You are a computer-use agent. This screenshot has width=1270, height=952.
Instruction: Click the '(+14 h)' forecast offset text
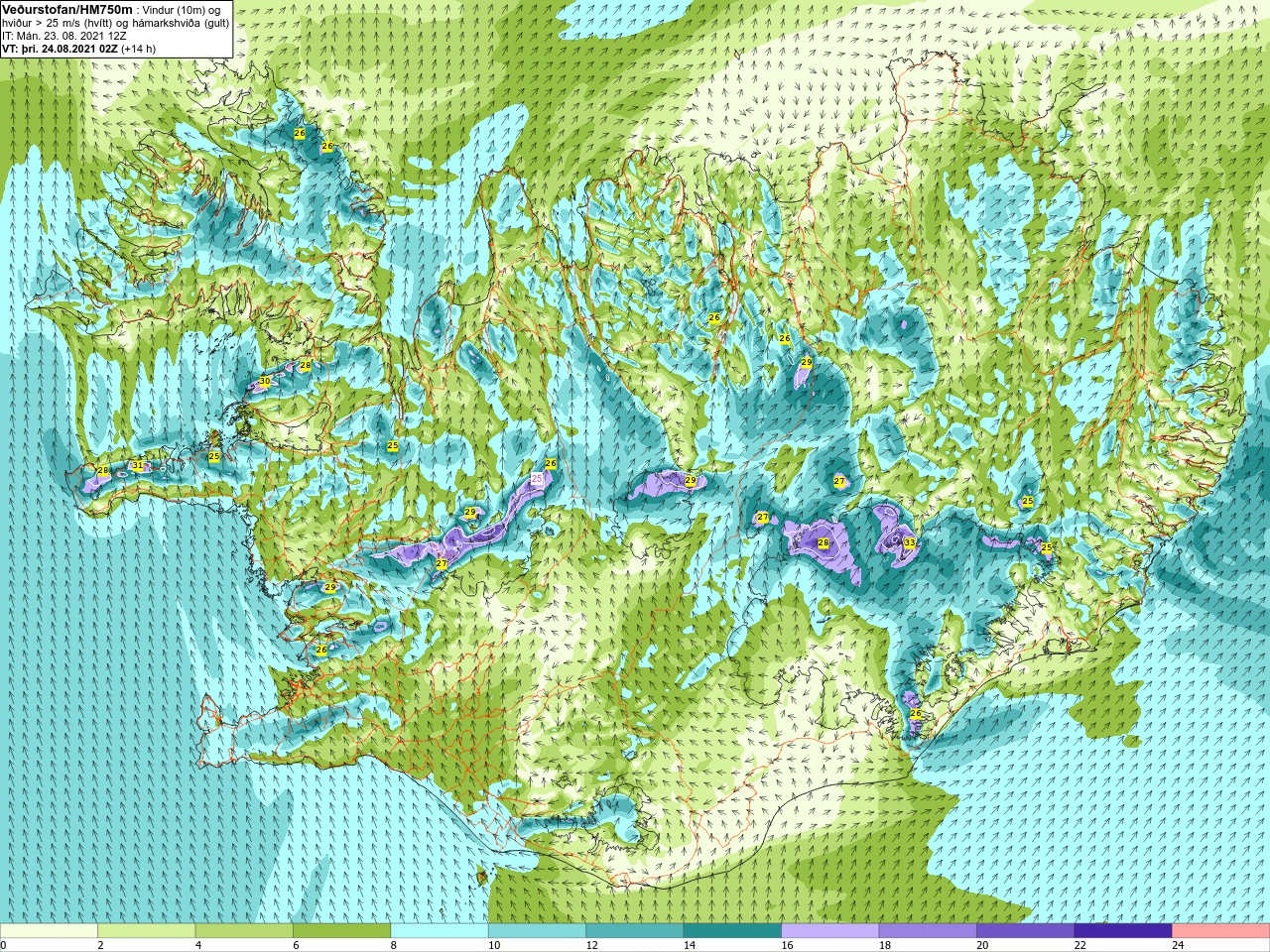click(x=139, y=49)
